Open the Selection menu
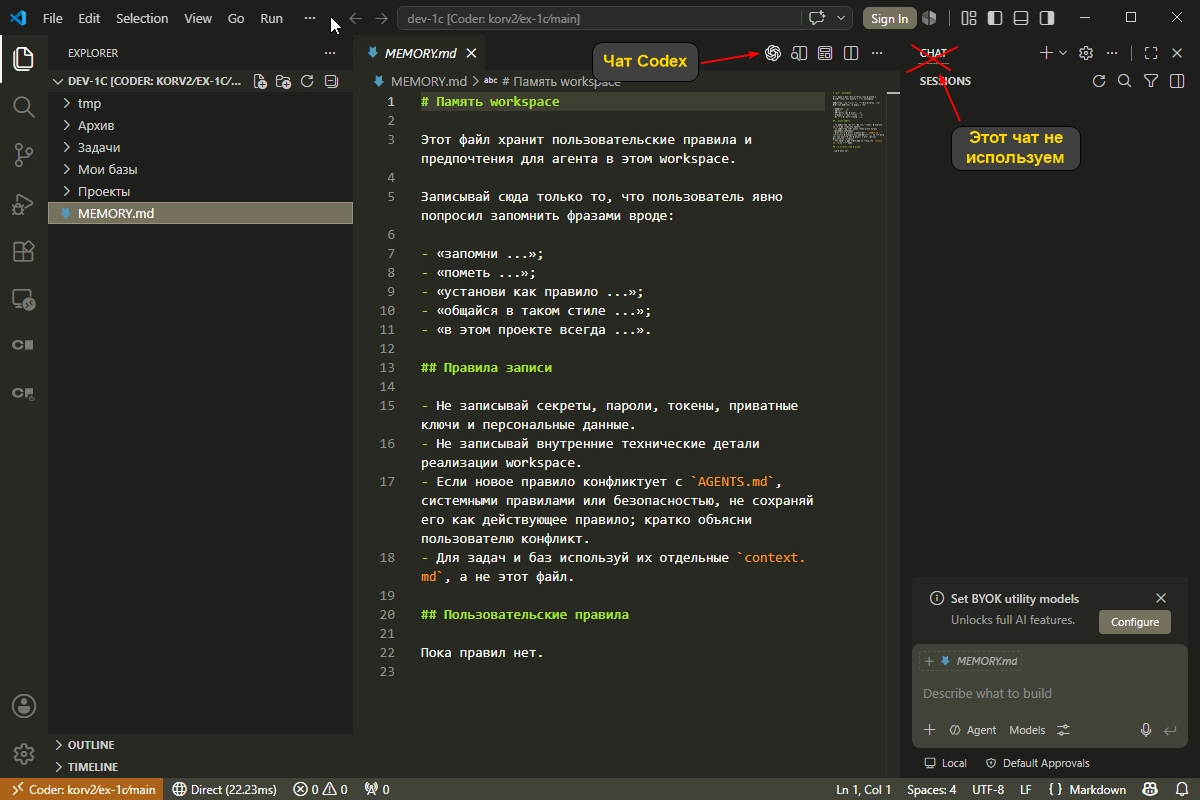 pyautogui.click(x=142, y=18)
